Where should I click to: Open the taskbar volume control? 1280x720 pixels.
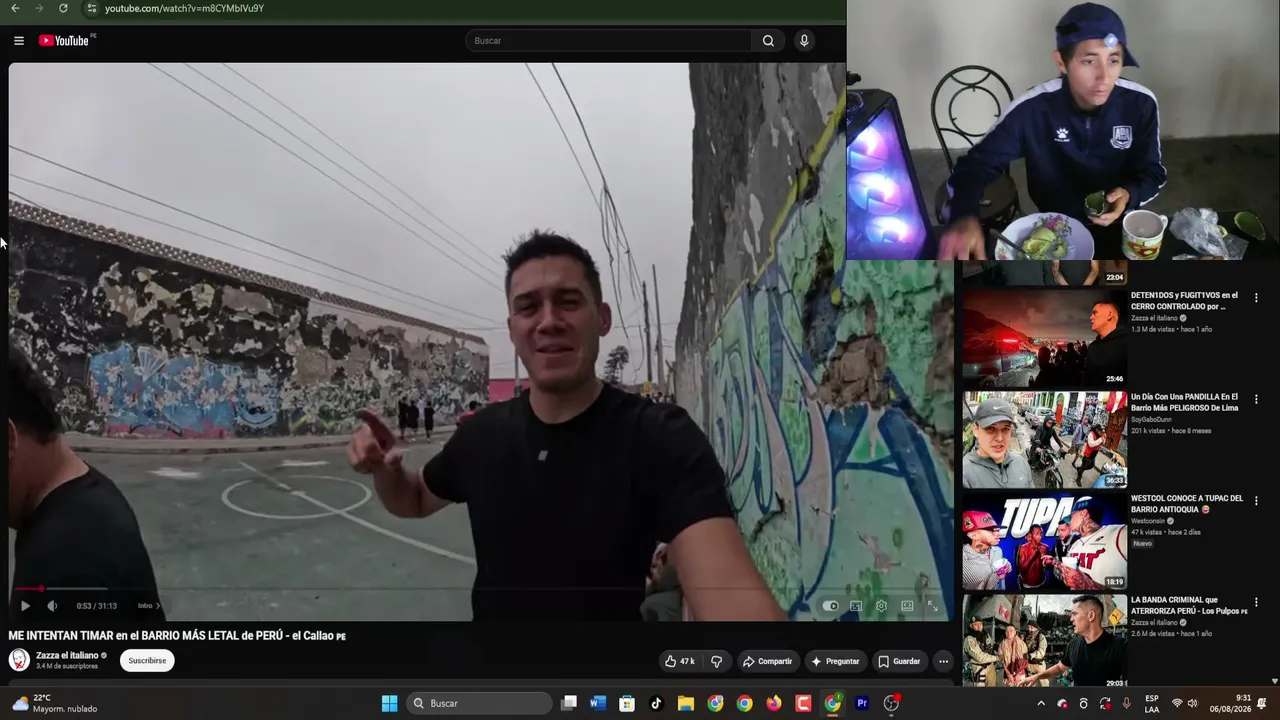pos(1192,704)
